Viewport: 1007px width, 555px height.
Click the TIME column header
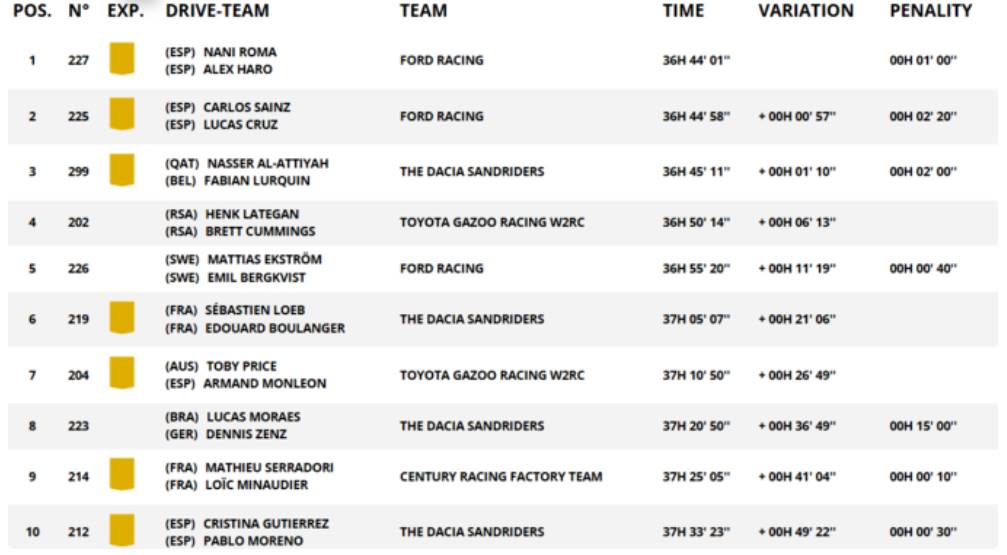pos(683,11)
